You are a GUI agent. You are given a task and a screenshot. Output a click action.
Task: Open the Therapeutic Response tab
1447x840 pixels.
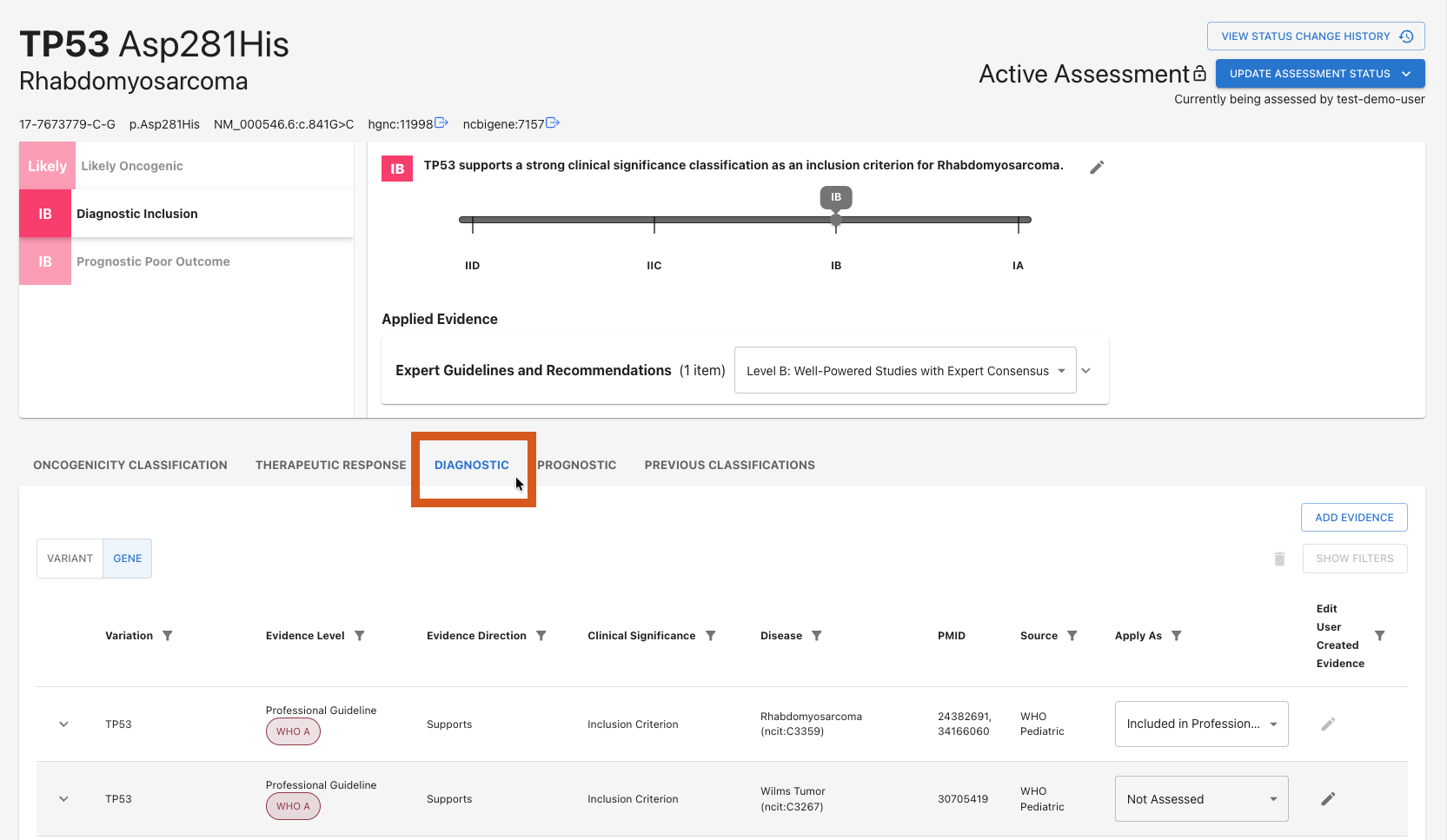click(x=331, y=465)
